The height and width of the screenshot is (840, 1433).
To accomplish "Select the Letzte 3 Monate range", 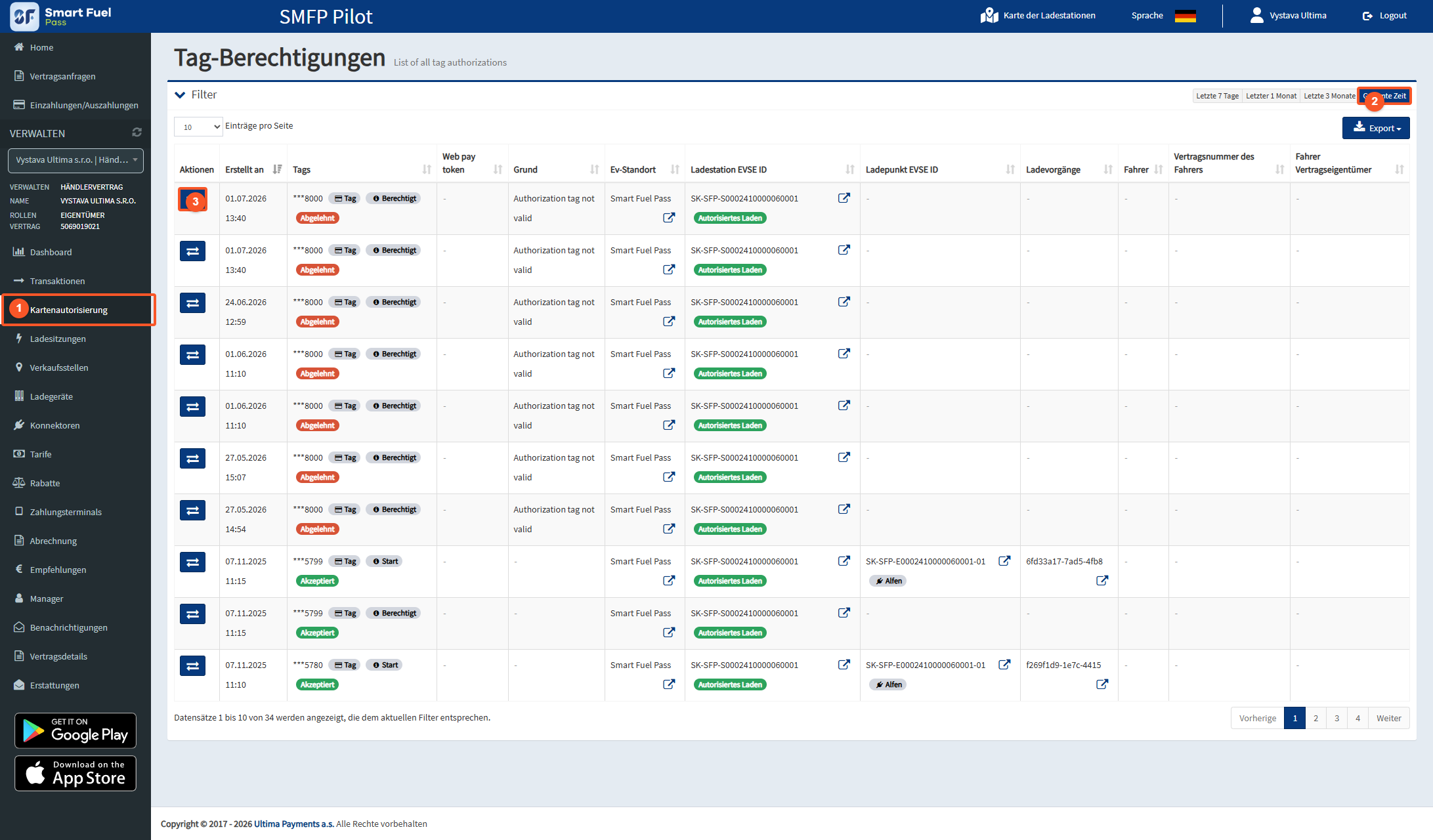I will click(x=1329, y=96).
